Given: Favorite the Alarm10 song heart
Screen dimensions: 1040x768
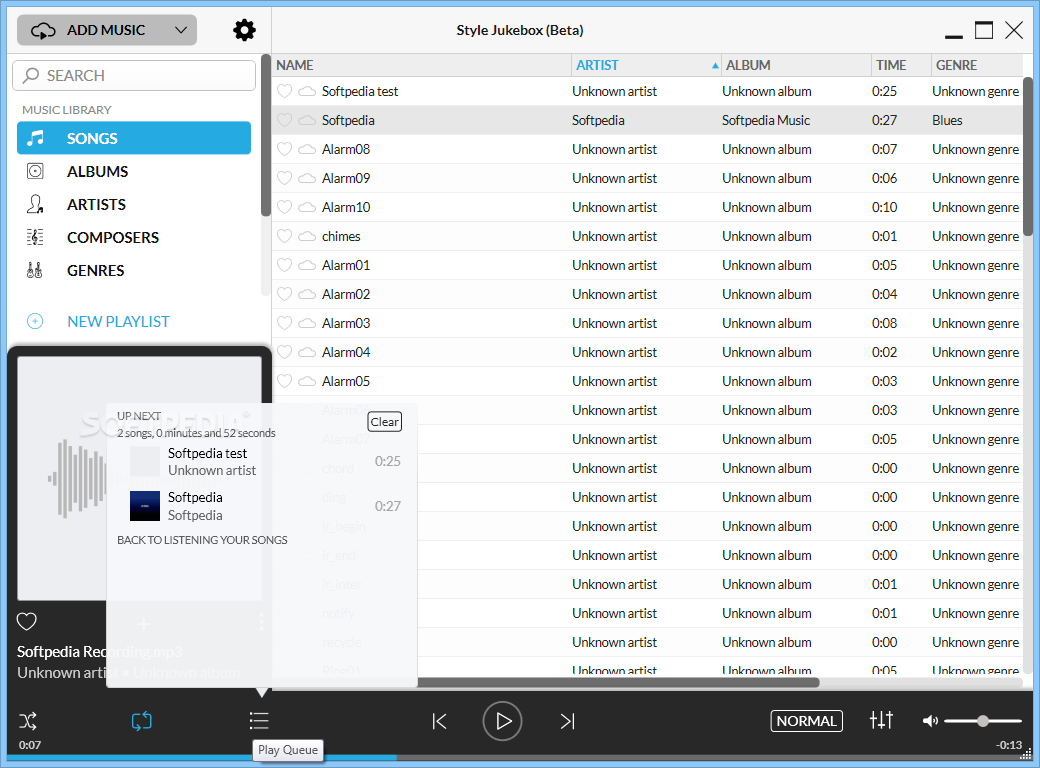Looking at the screenshot, I should (285, 208).
